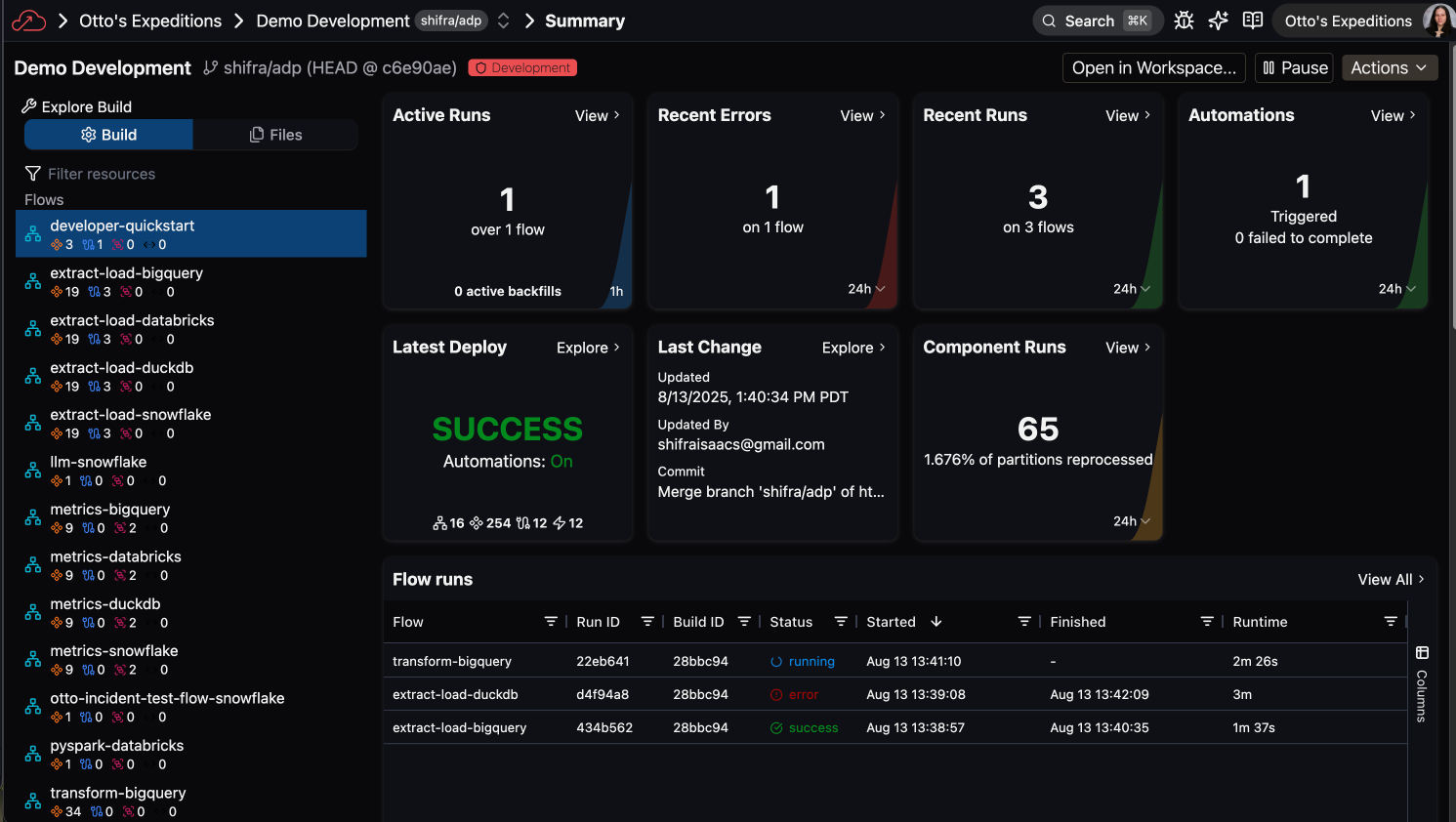Click the Flow column filter icon
The height and width of the screenshot is (822, 1456).
click(x=551, y=622)
